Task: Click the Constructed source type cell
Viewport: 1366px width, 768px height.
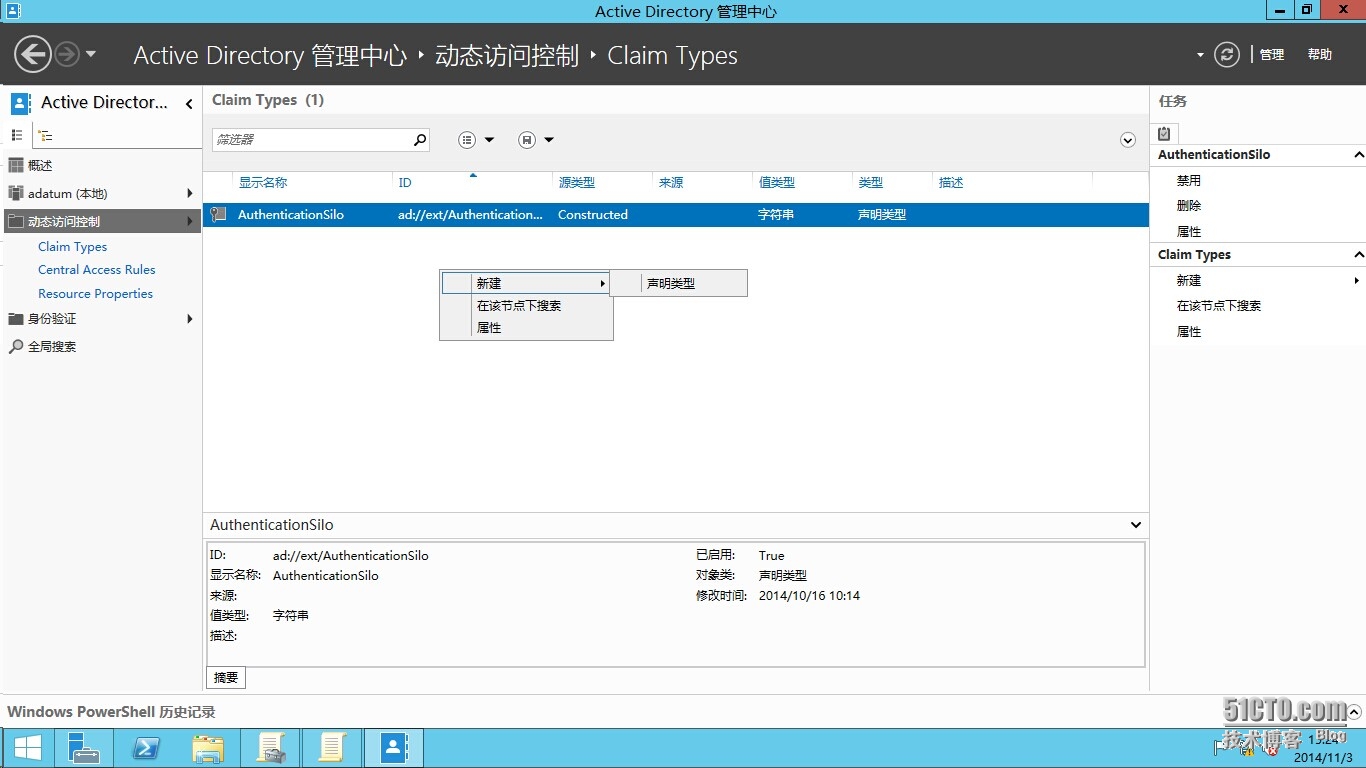Action: point(593,215)
